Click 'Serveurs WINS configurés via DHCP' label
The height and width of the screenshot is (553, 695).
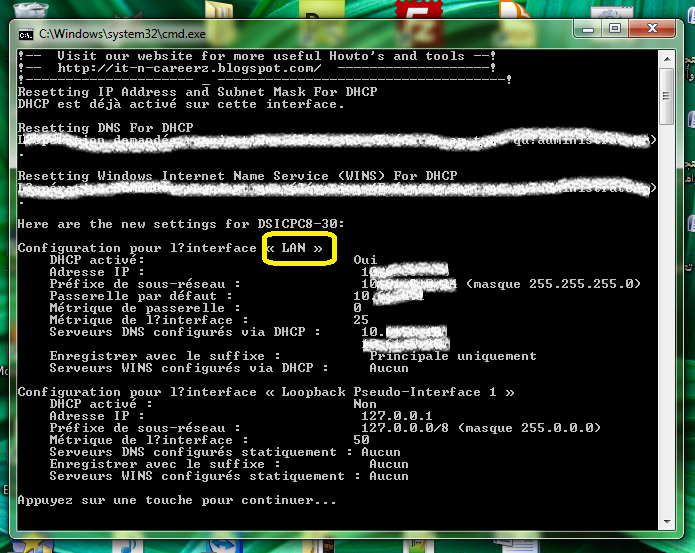click(x=188, y=368)
